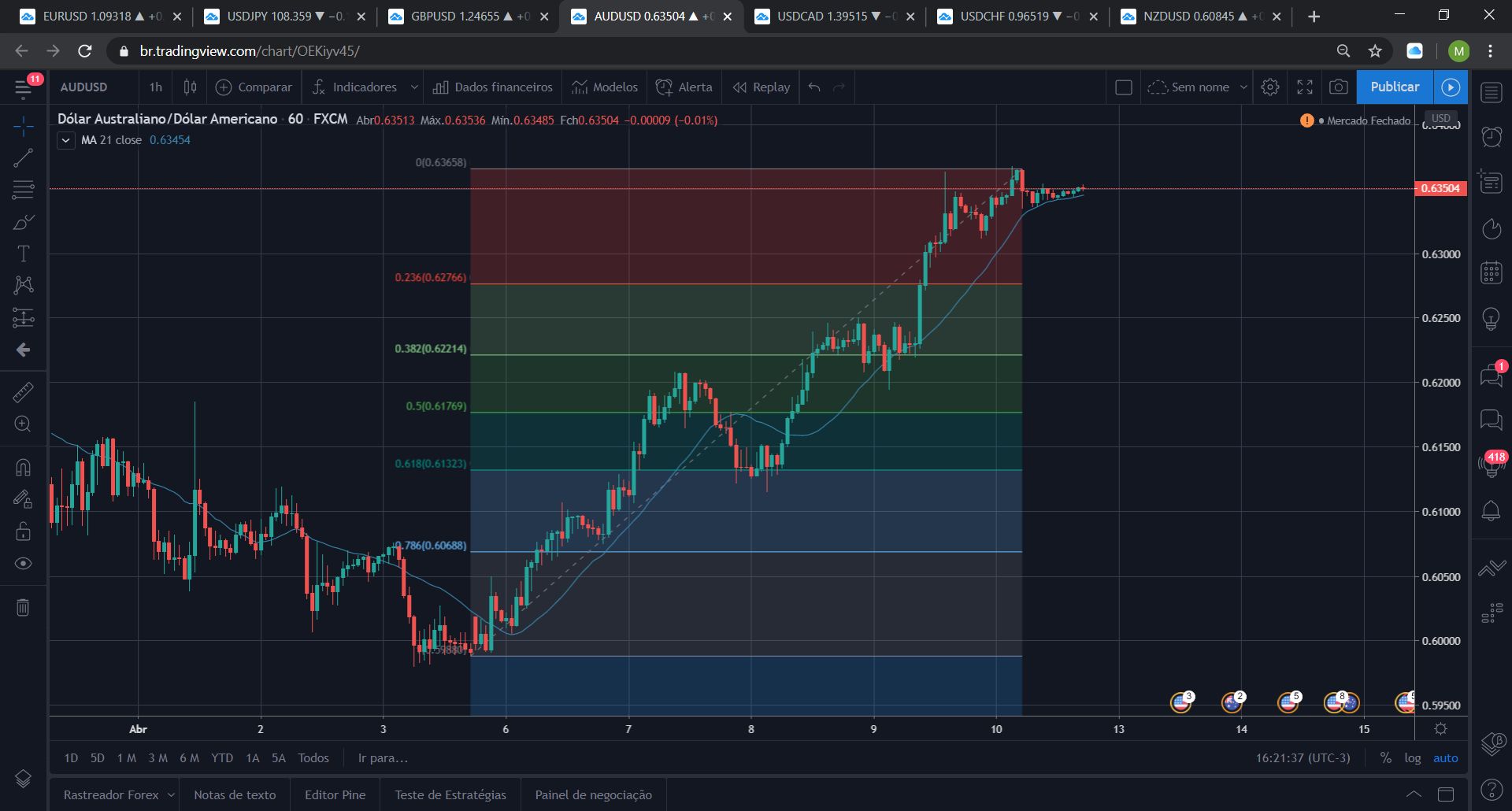Screen dimensions: 1512x811
Task: Open chart settings gear
Action: (1270, 87)
